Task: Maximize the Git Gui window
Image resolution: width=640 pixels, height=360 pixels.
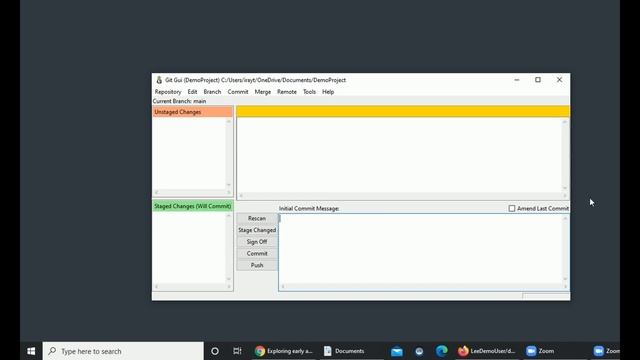Action: (x=538, y=80)
